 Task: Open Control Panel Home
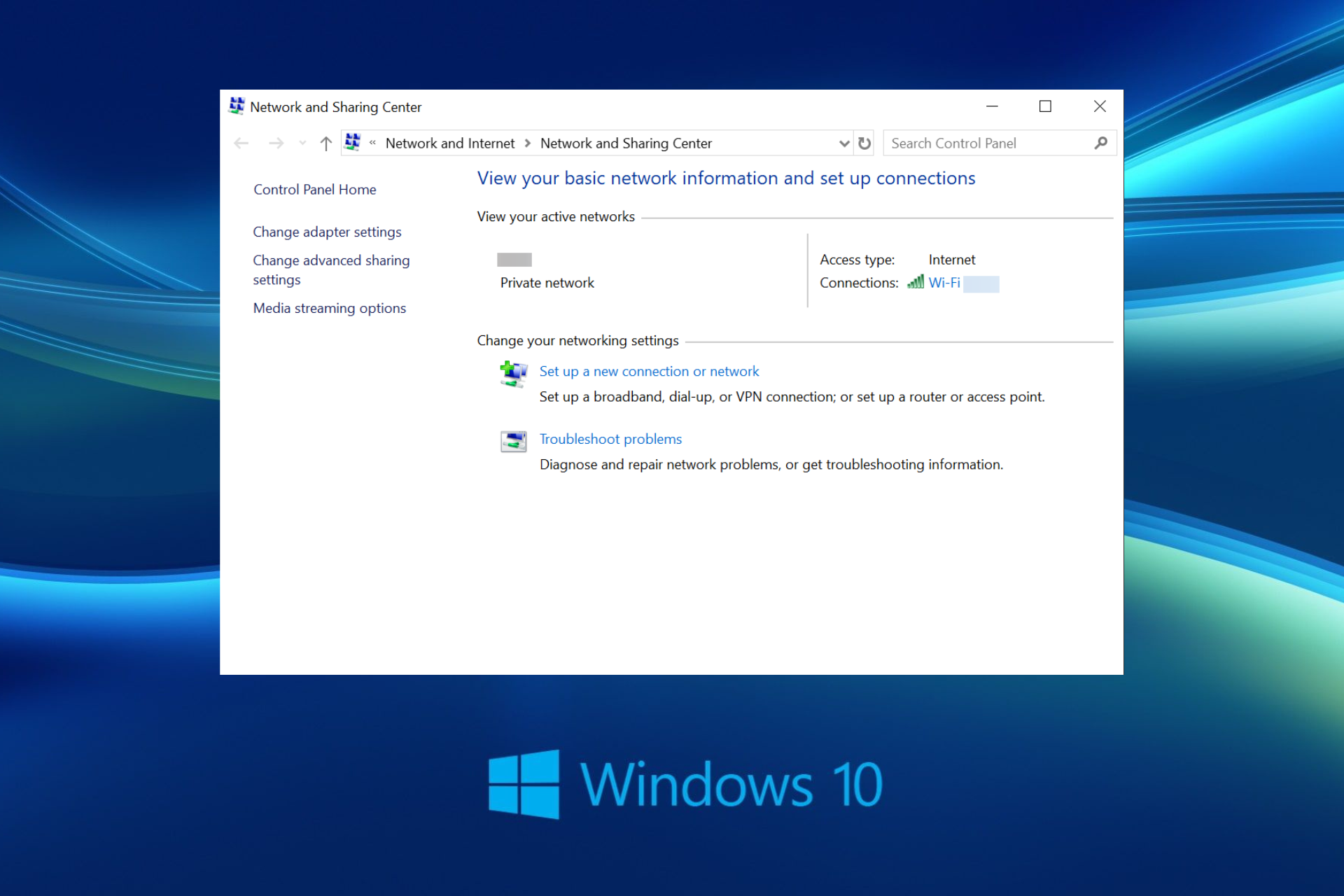314,190
